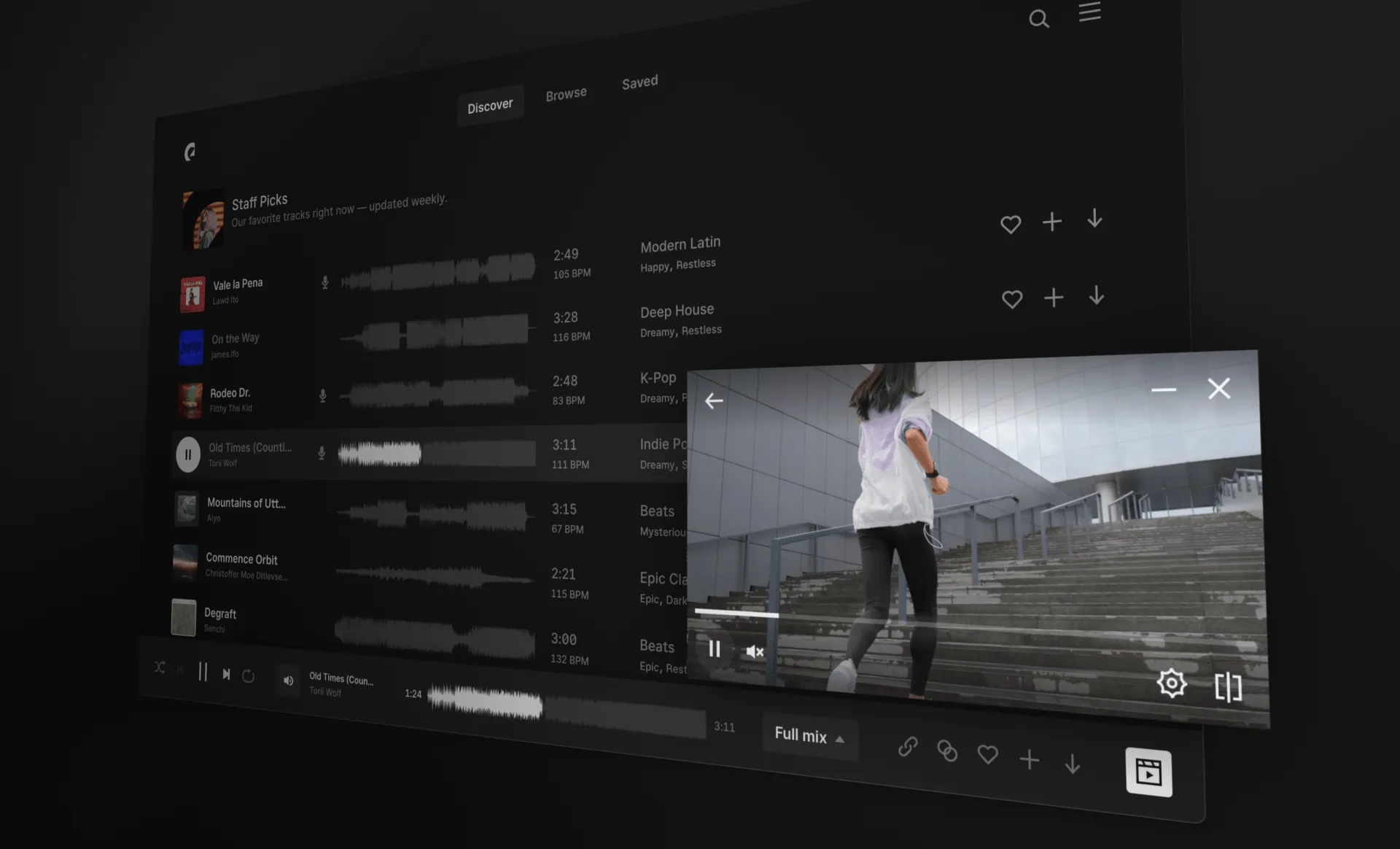Expand the Full mix dropdown
The image size is (1400, 849).
coord(809,736)
